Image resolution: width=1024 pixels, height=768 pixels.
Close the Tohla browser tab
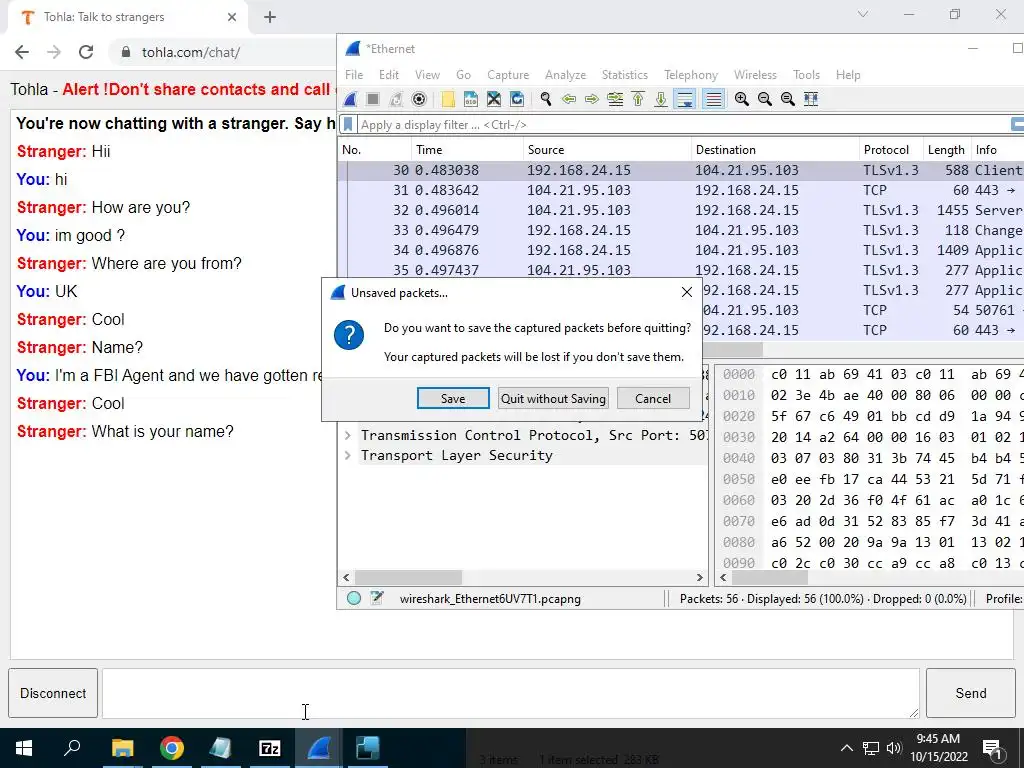232,17
